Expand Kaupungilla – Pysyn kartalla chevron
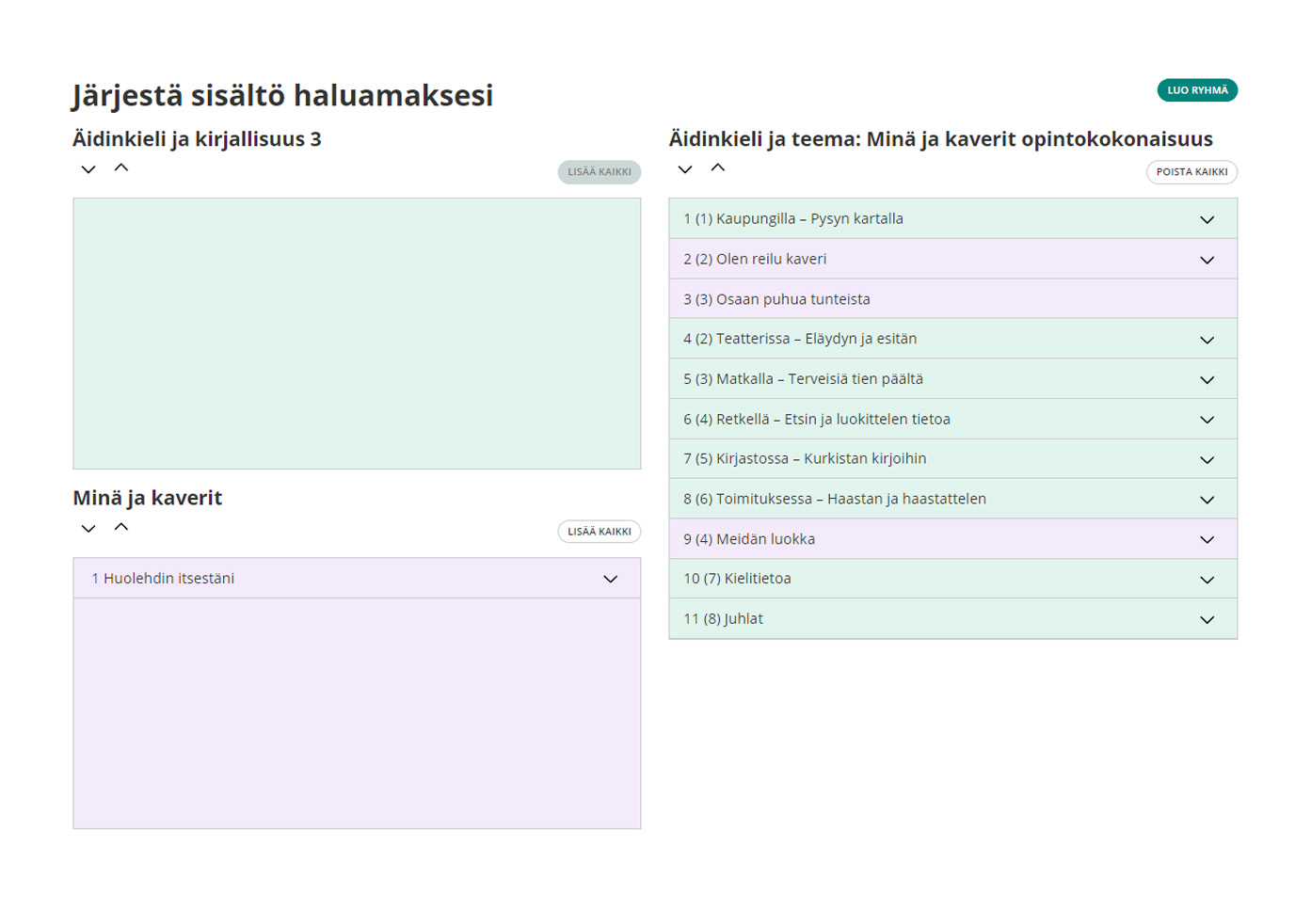Screen dimensions: 1311x924 [x=1207, y=219]
